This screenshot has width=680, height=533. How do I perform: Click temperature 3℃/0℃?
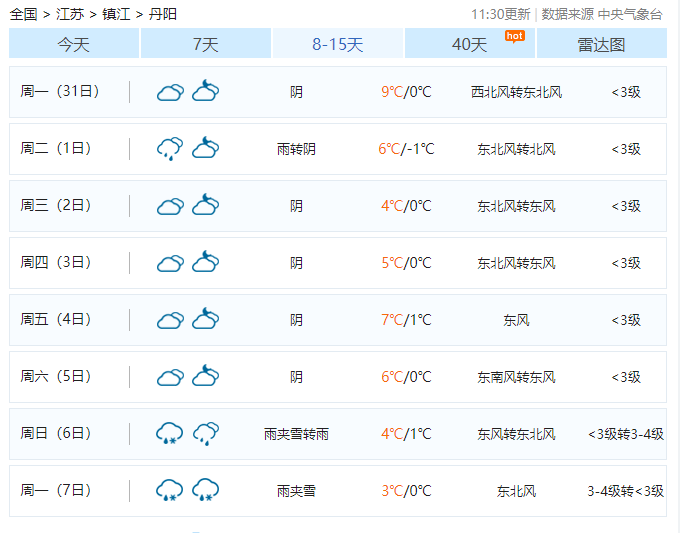(406, 491)
